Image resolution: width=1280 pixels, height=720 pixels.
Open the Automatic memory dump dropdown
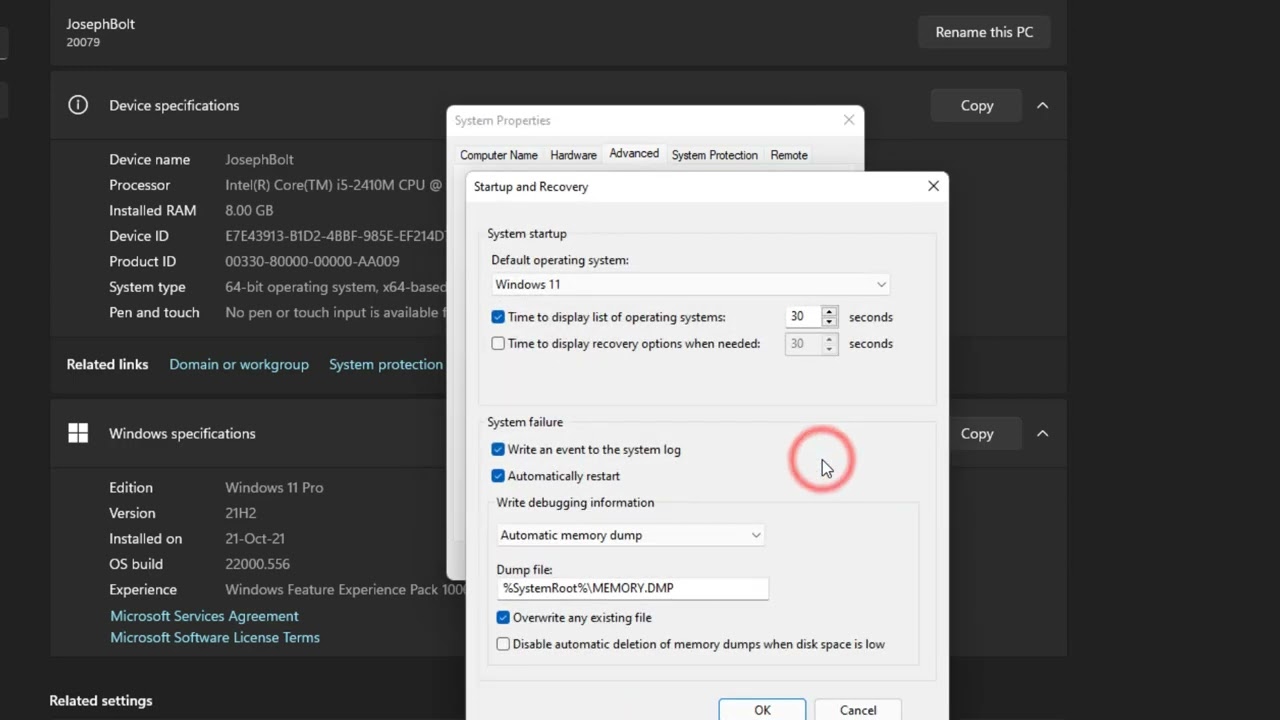630,535
